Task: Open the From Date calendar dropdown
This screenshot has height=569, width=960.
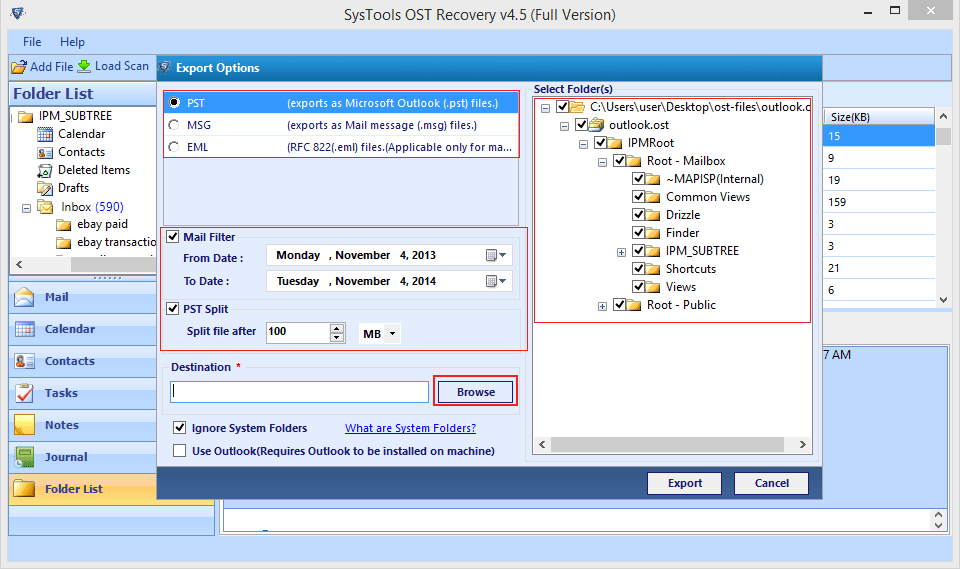Action: 496,255
